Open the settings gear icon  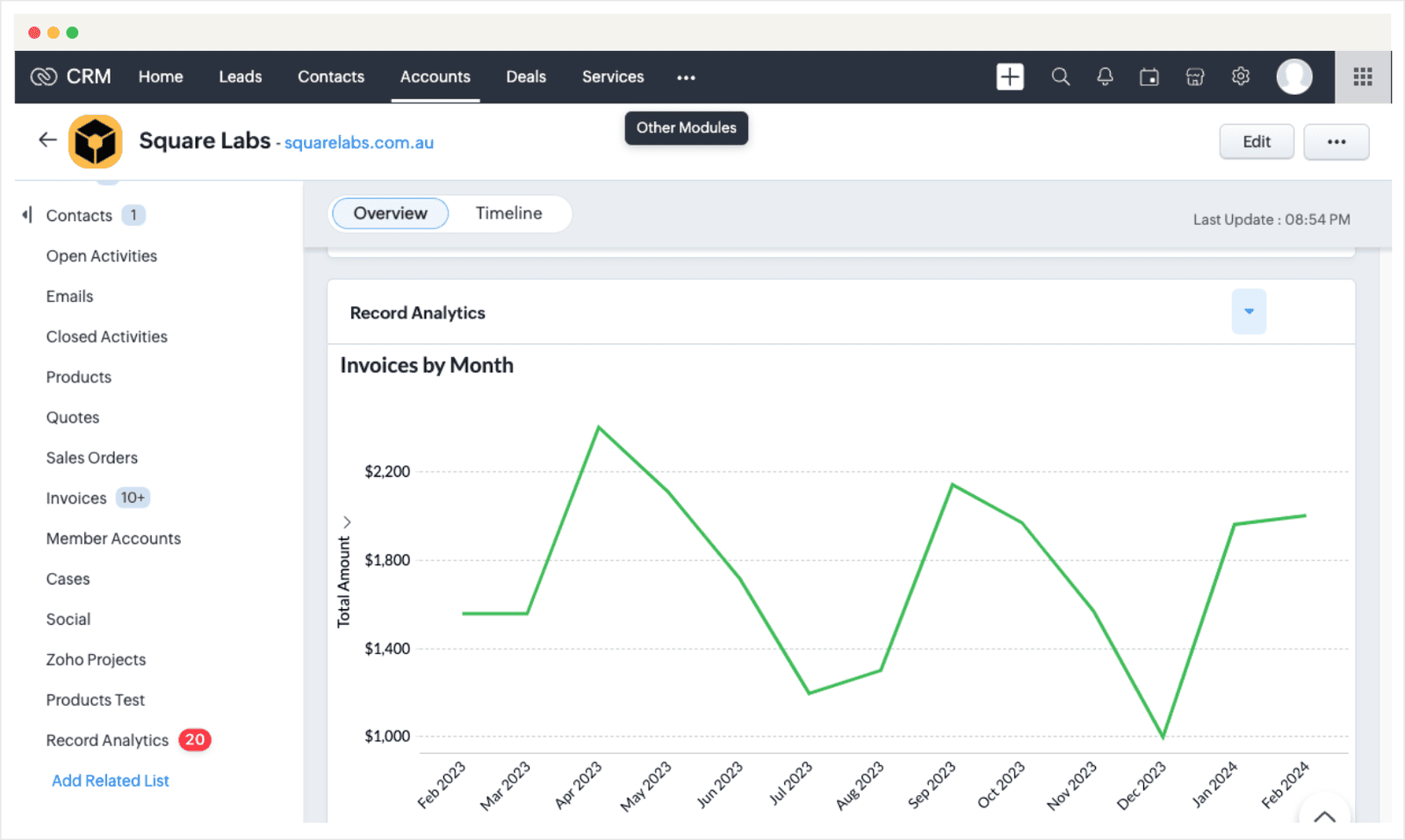(x=1240, y=76)
